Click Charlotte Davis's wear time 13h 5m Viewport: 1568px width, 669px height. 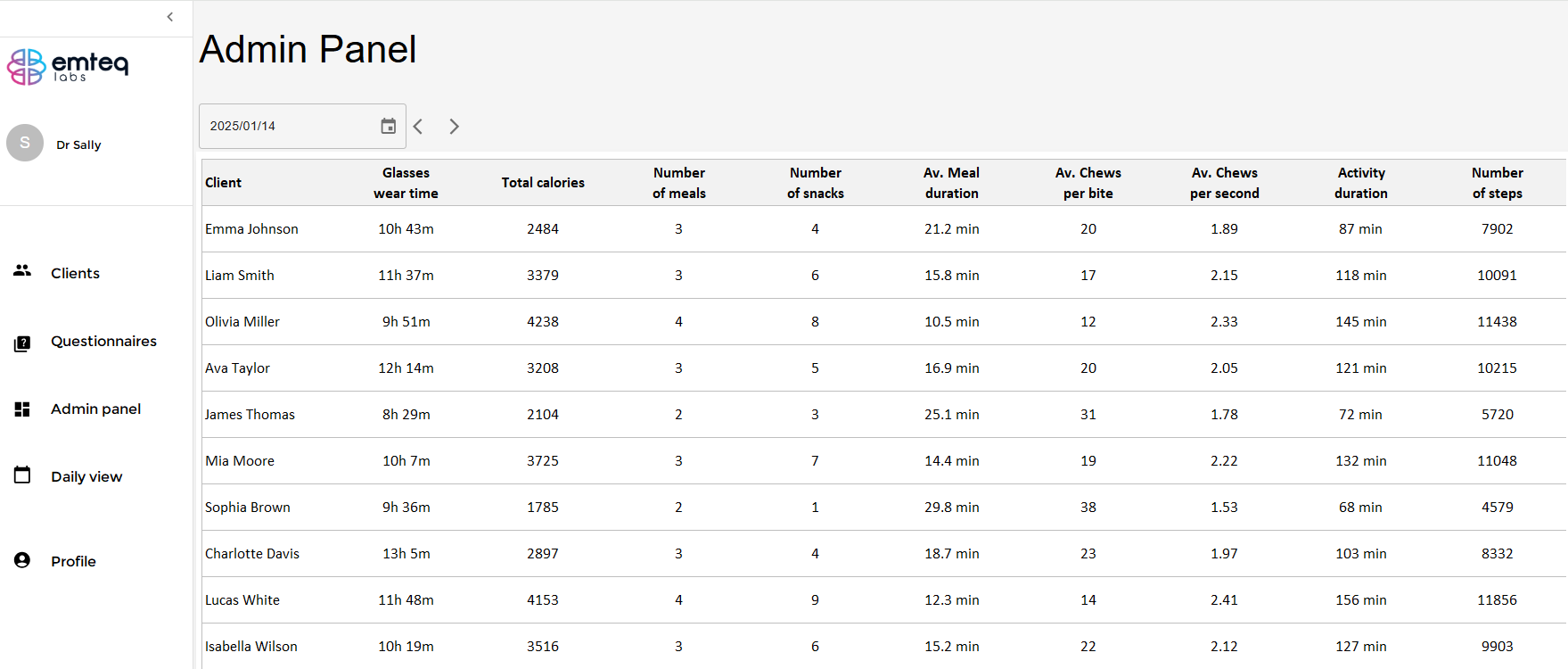pos(406,554)
